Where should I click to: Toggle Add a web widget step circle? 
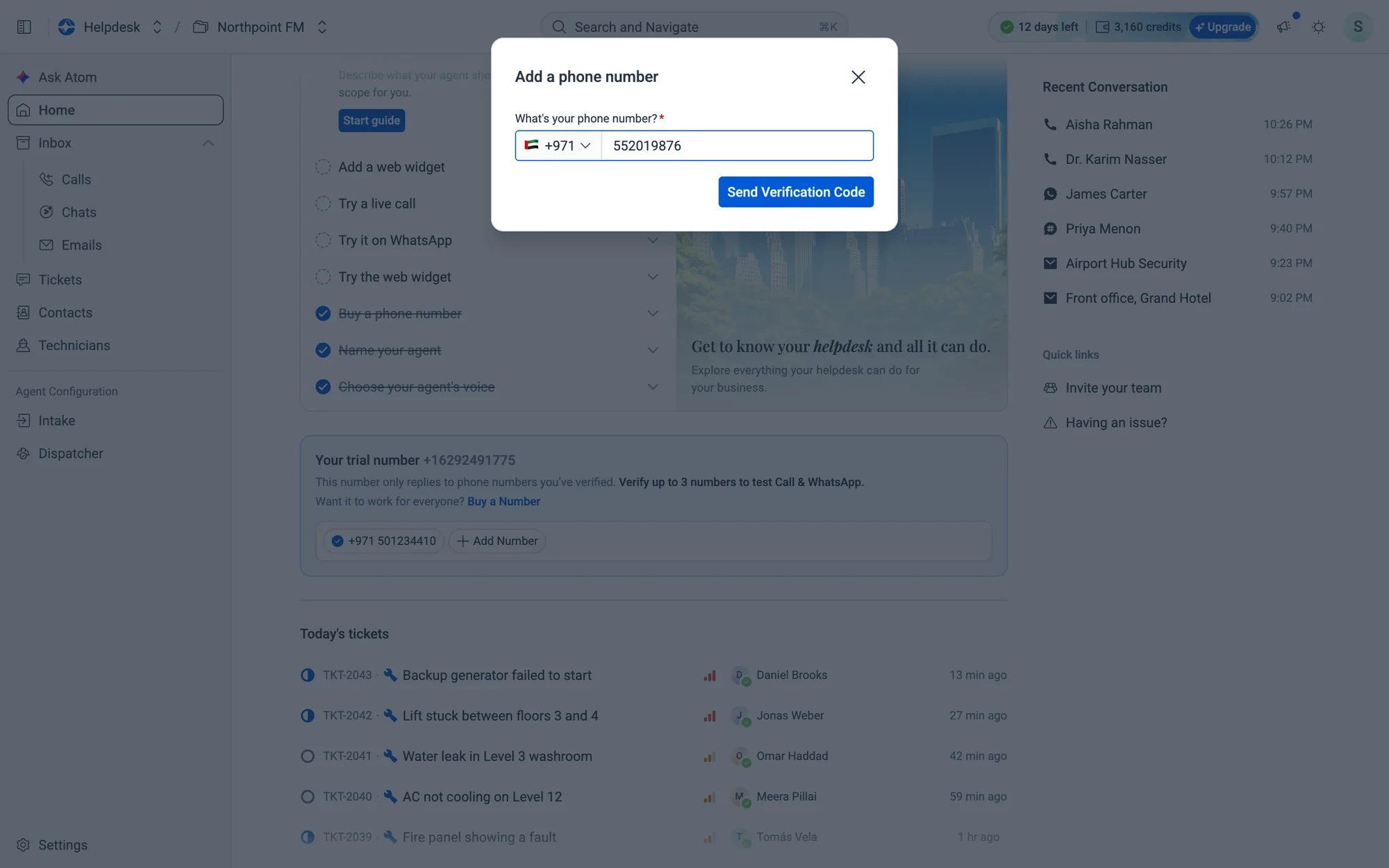(x=323, y=167)
